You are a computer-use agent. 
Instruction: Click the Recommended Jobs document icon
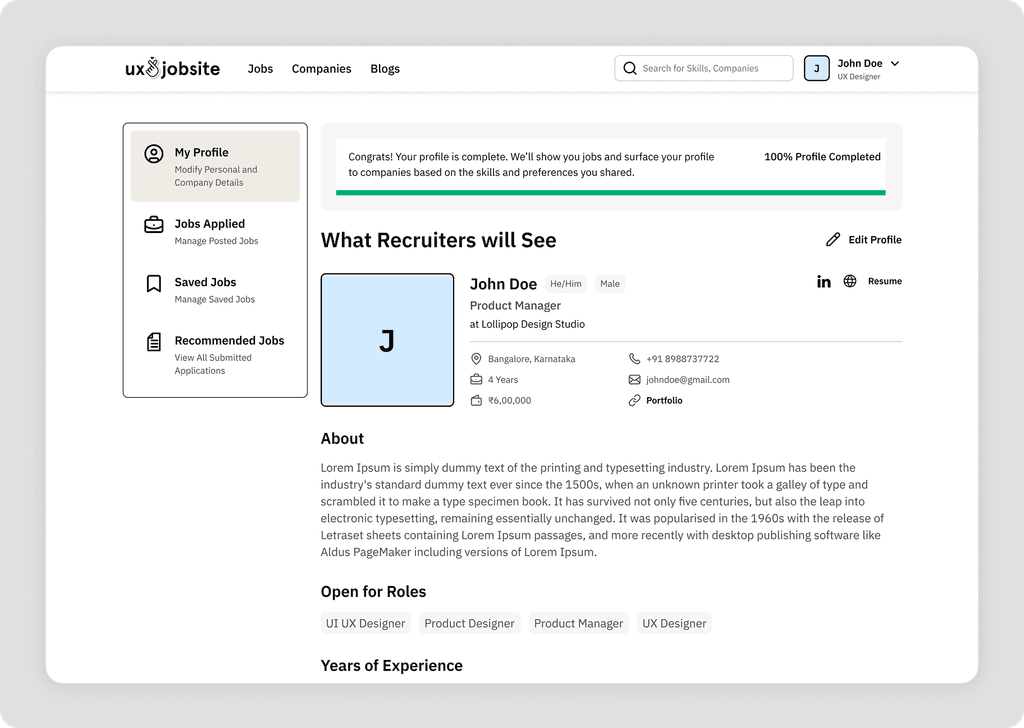[153, 341]
